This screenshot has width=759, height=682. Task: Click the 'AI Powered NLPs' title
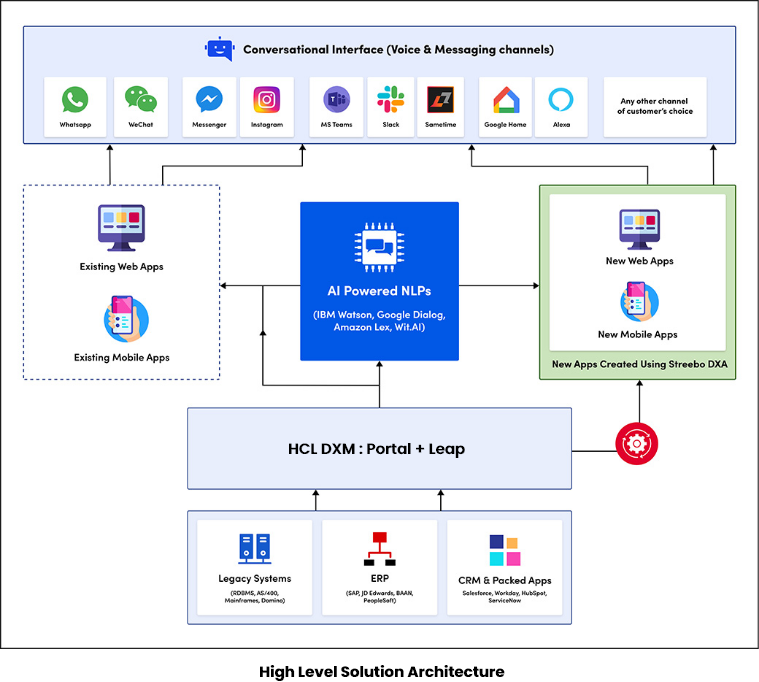380,291
